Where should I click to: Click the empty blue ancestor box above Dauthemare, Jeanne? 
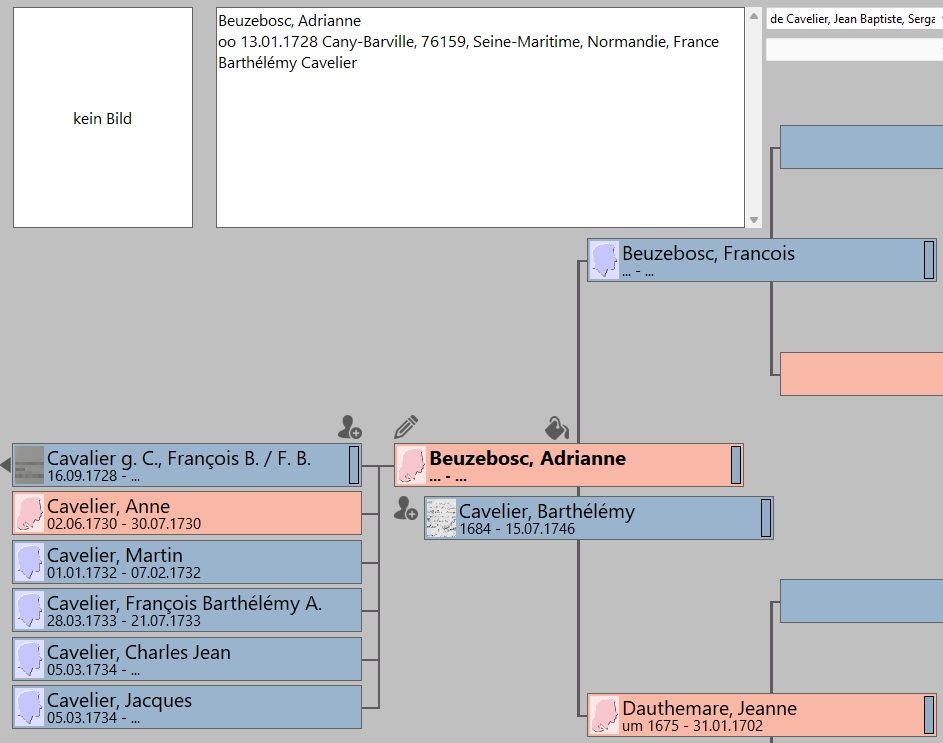click(x=861, y=601)
